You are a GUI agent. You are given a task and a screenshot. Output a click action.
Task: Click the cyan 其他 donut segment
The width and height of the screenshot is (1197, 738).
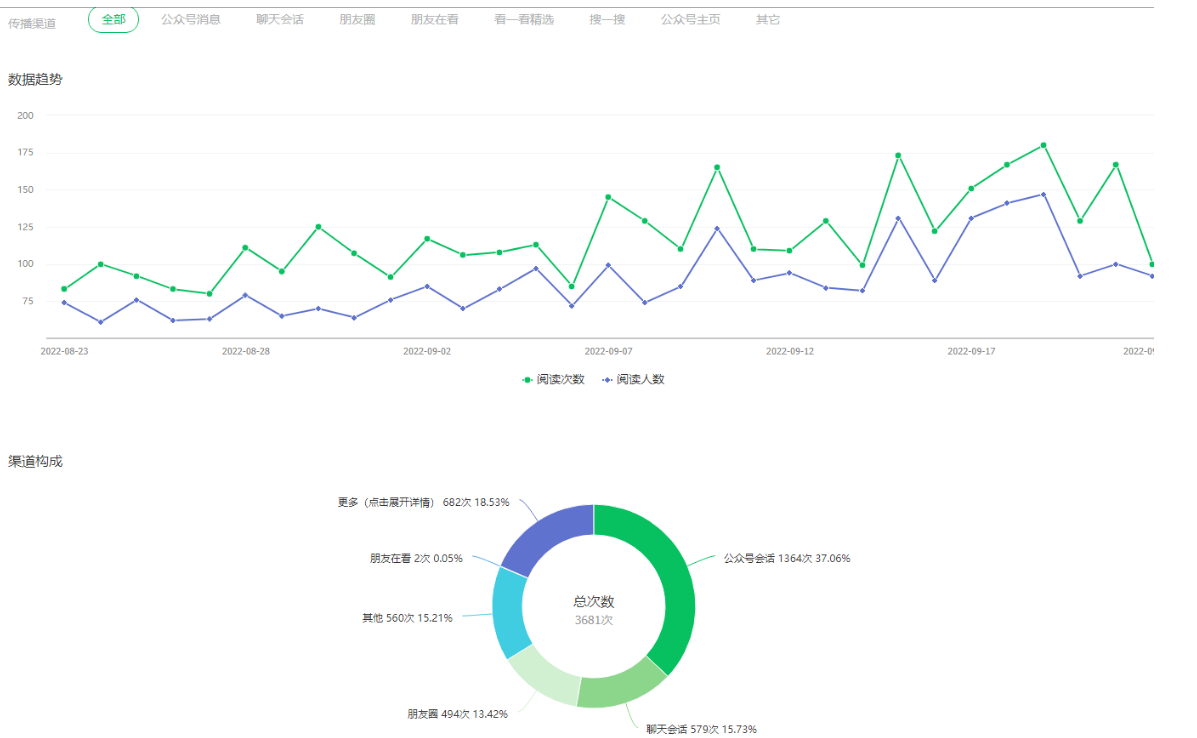click(x=511, y=613)
